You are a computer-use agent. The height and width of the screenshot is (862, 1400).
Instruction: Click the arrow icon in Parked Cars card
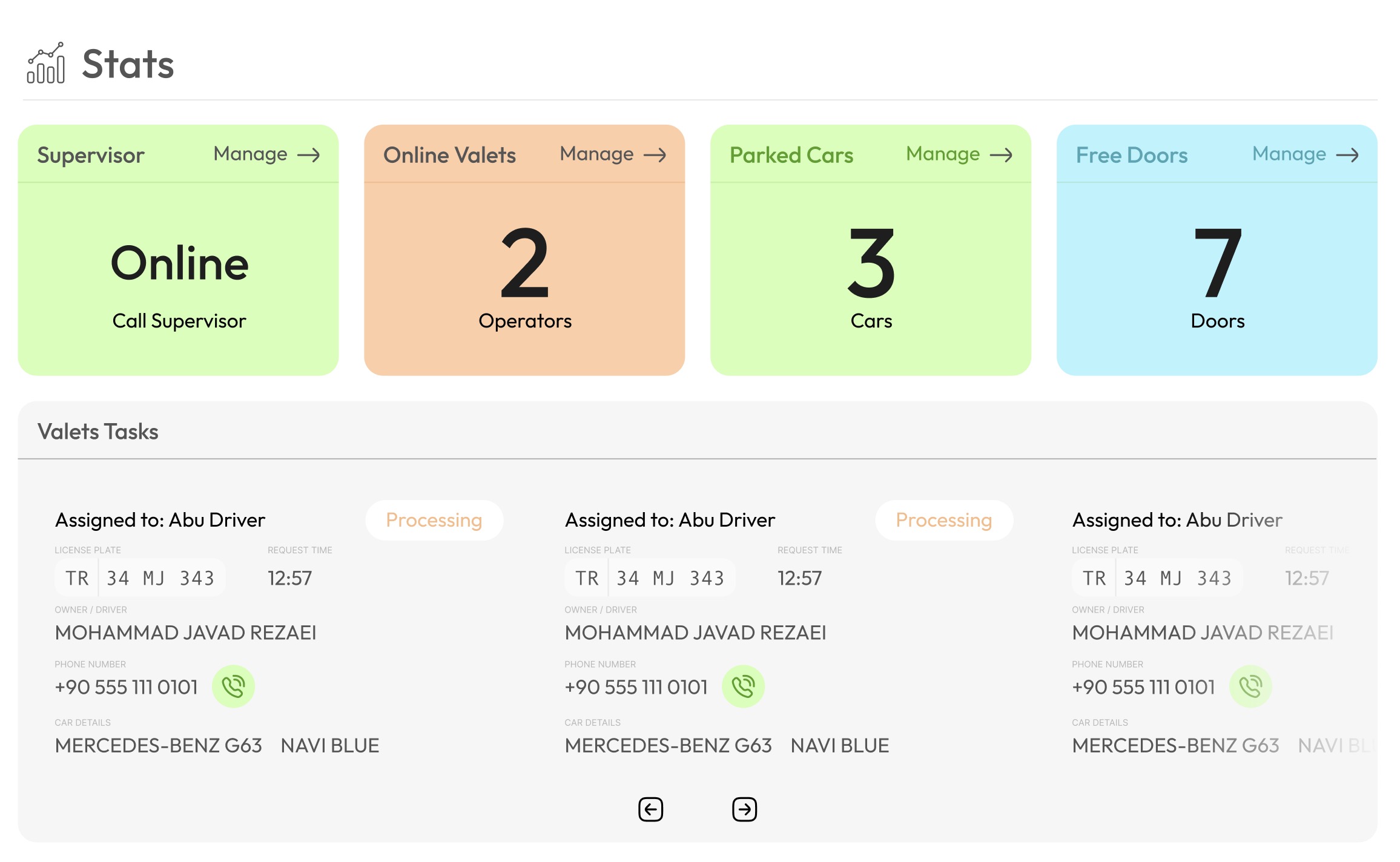tap(1001, 155)
